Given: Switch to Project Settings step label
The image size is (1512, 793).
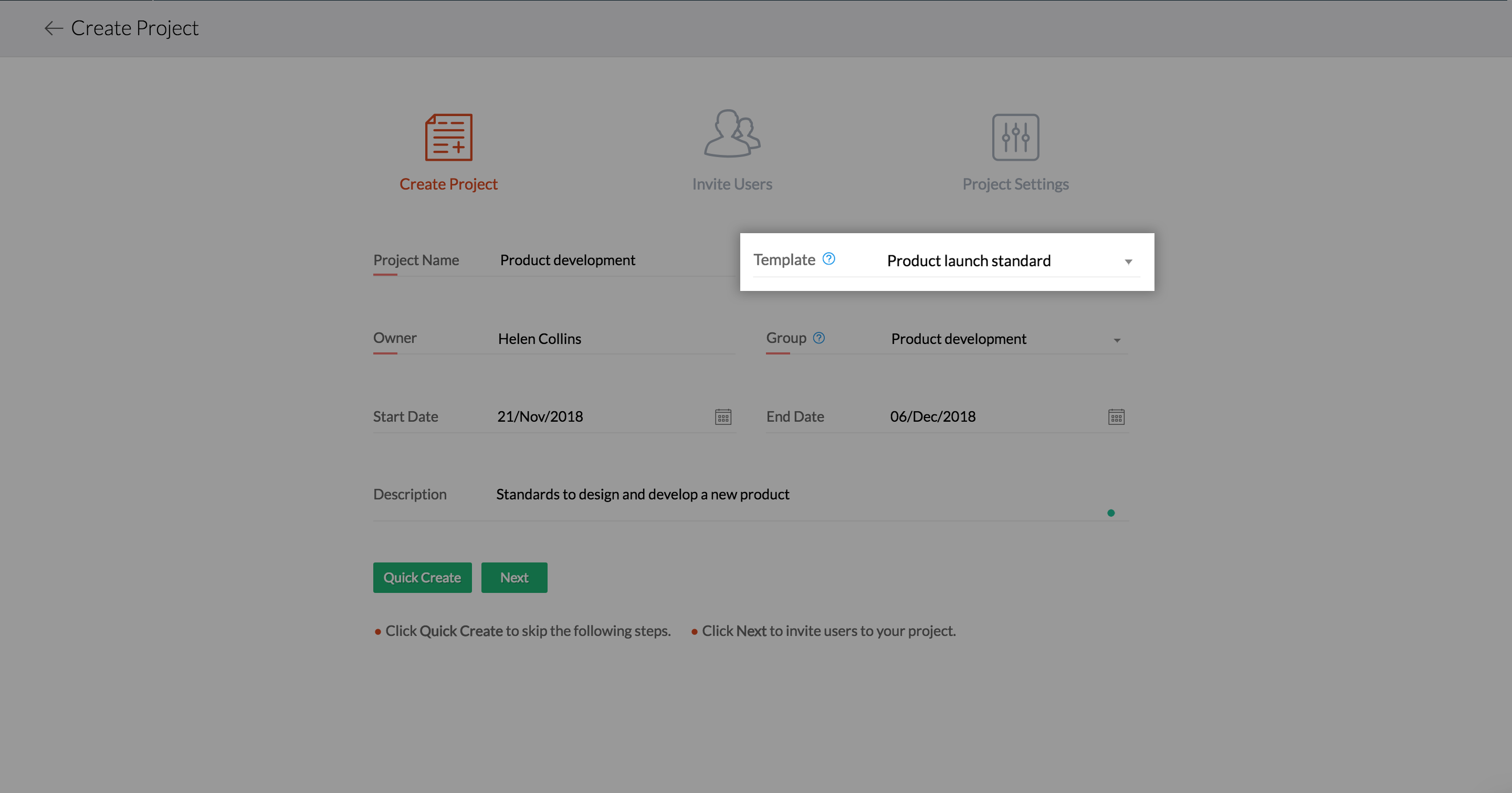Looking at the screenshot, I should [1015, 184].
